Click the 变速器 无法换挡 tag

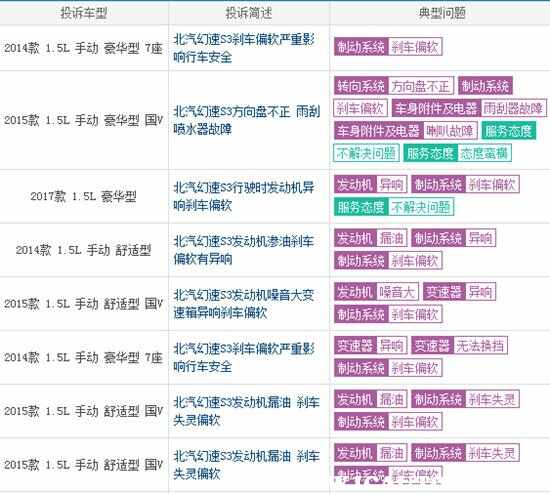point(460,346)
